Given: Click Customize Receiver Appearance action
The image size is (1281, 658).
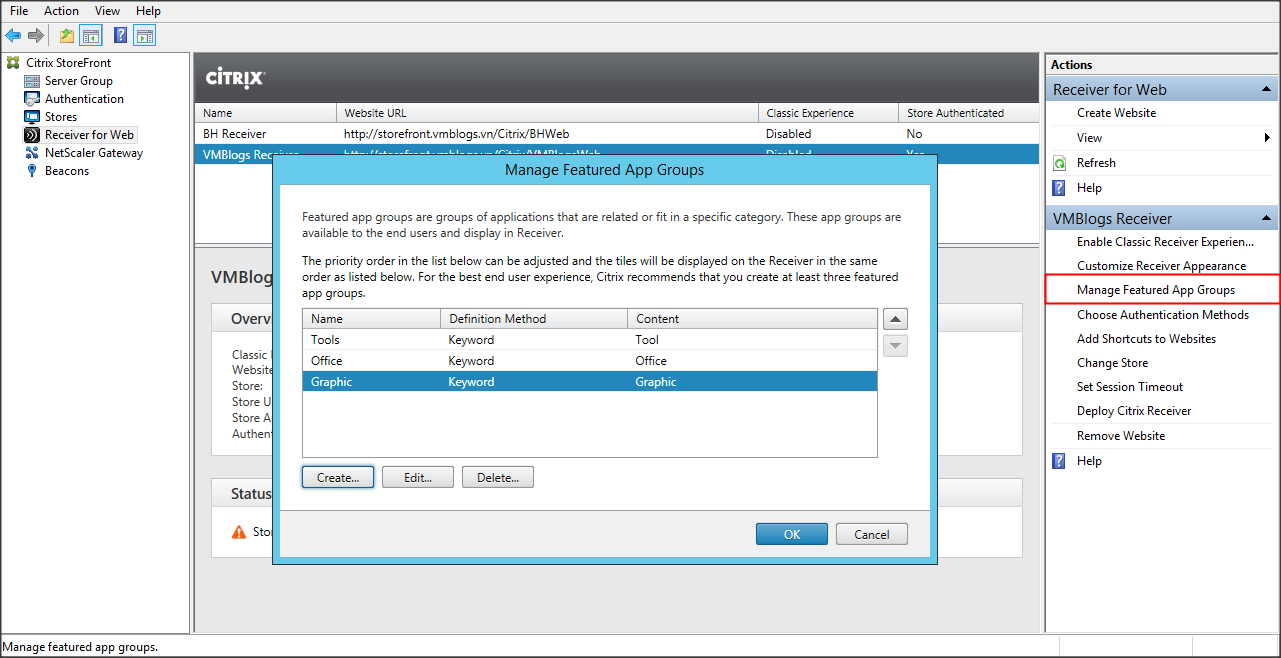Looking at the screenshot, I should click(x=1161, y=266).
